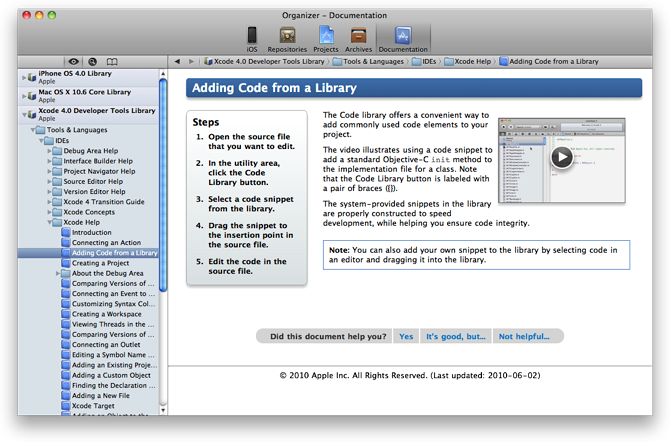This screenshot has height=442, width=670.
Task: Collapse the Tools & Languages folder
Action: pos(33,130)
